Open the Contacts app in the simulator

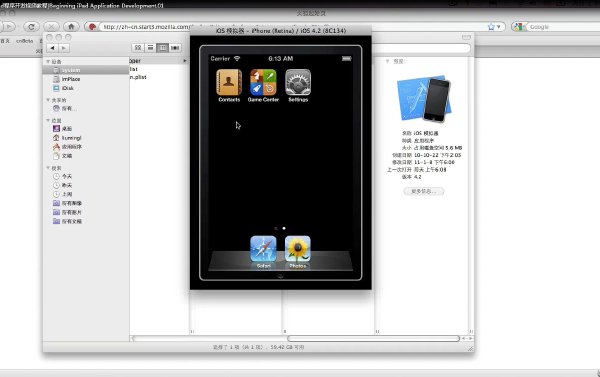tap(229, 82)
